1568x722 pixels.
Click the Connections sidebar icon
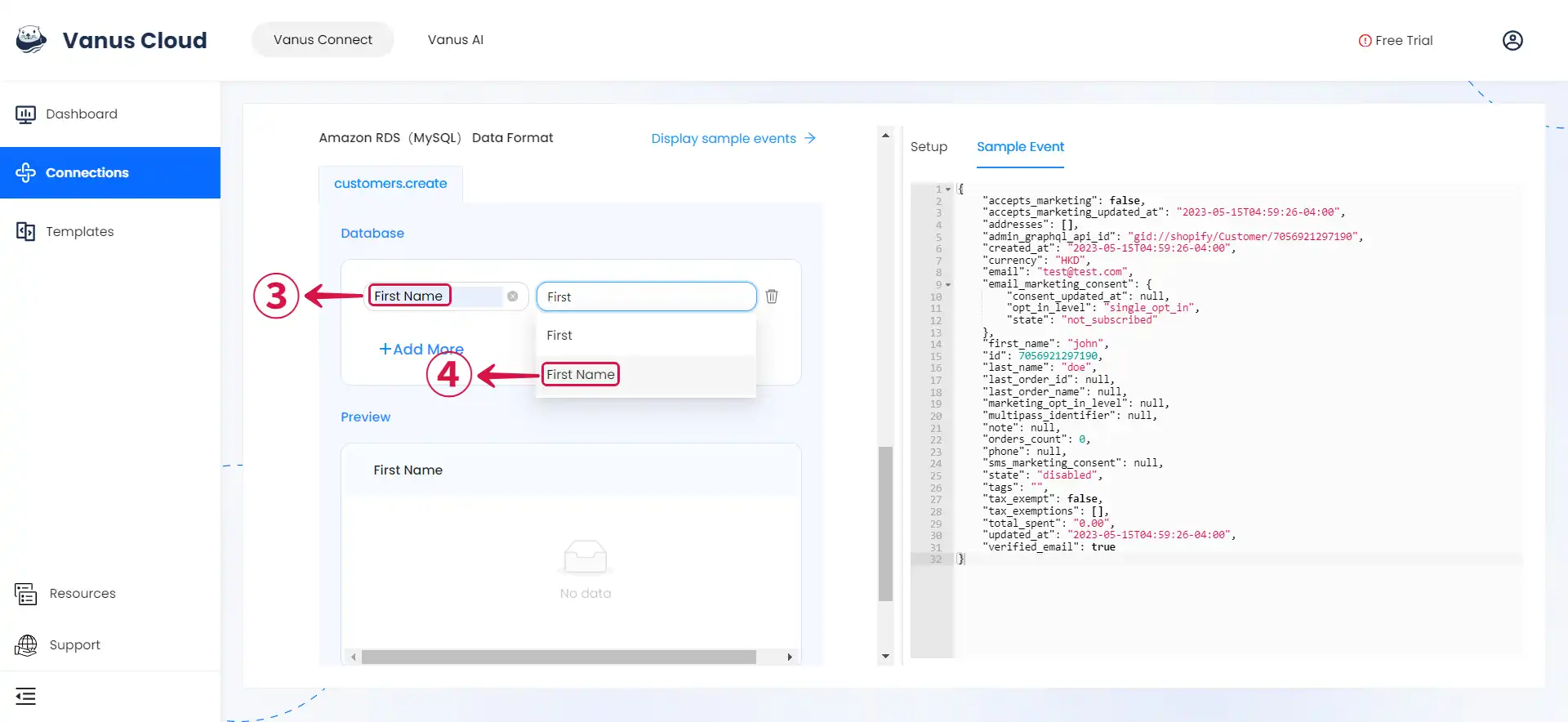pyautogui.click(x=25, y=172)
